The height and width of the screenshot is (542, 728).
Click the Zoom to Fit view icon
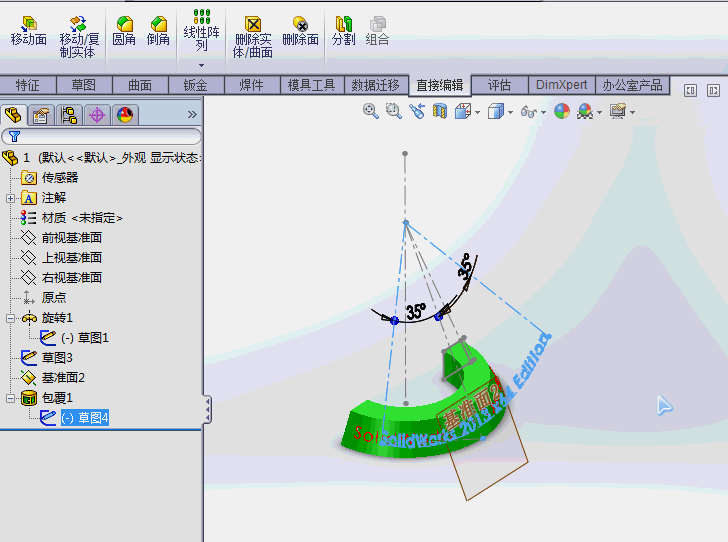370,111
